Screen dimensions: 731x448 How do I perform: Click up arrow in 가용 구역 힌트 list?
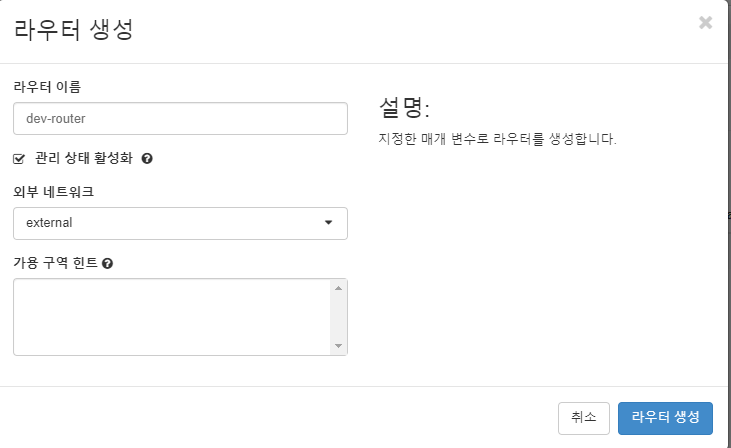(x=338, y=288)
